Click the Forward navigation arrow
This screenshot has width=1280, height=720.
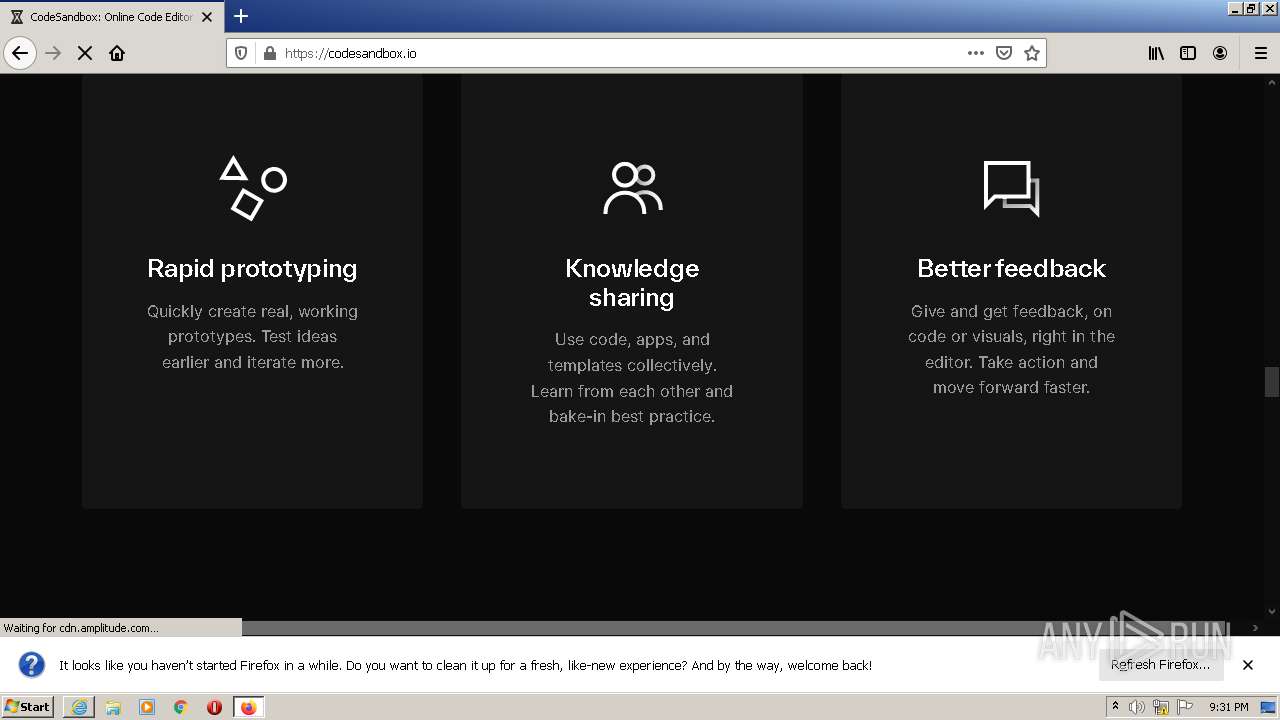pos(54,53)
